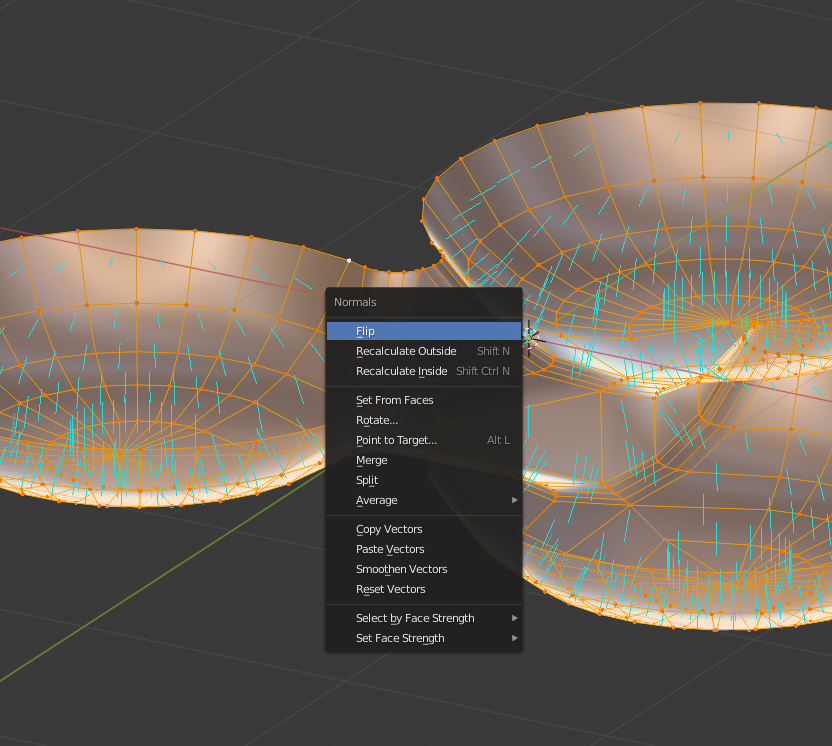
Task: Click the 3D cursor beside the menu
Action: point(531,339)
